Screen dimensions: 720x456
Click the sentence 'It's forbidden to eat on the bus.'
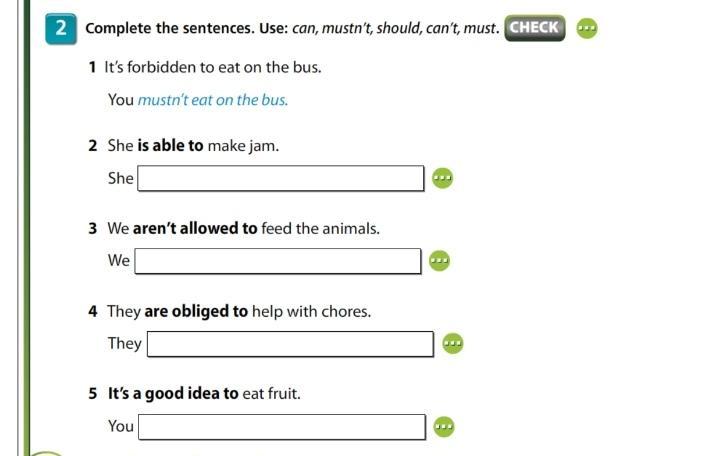coord(212,68)
